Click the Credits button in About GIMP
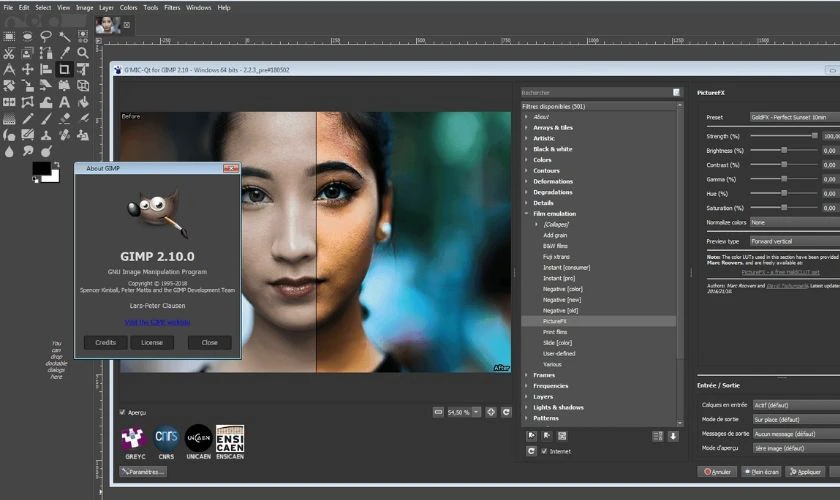Screen dimensions: 840x500 point(106,342)
